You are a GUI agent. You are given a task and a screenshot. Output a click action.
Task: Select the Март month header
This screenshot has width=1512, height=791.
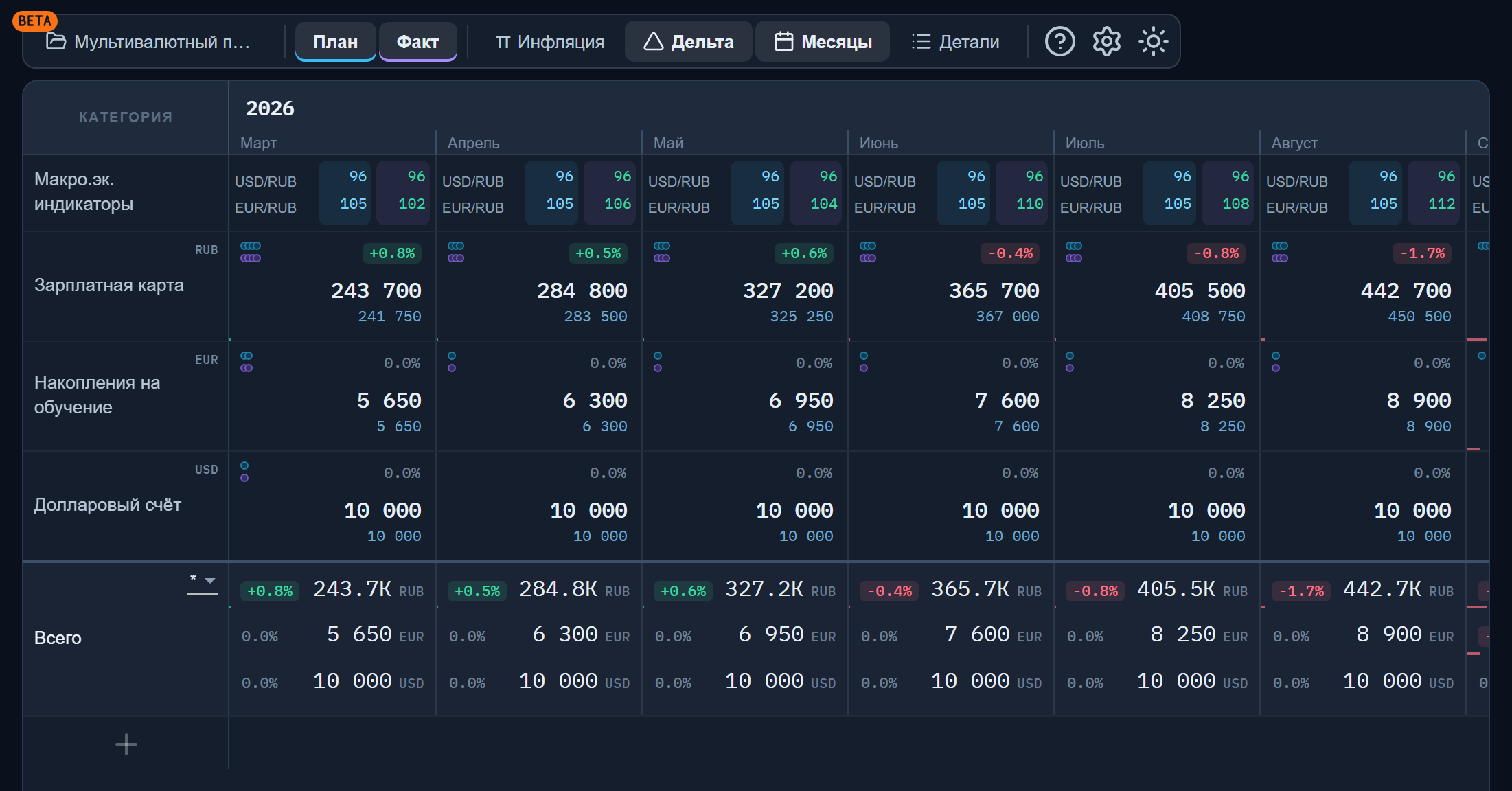(258, 143)
